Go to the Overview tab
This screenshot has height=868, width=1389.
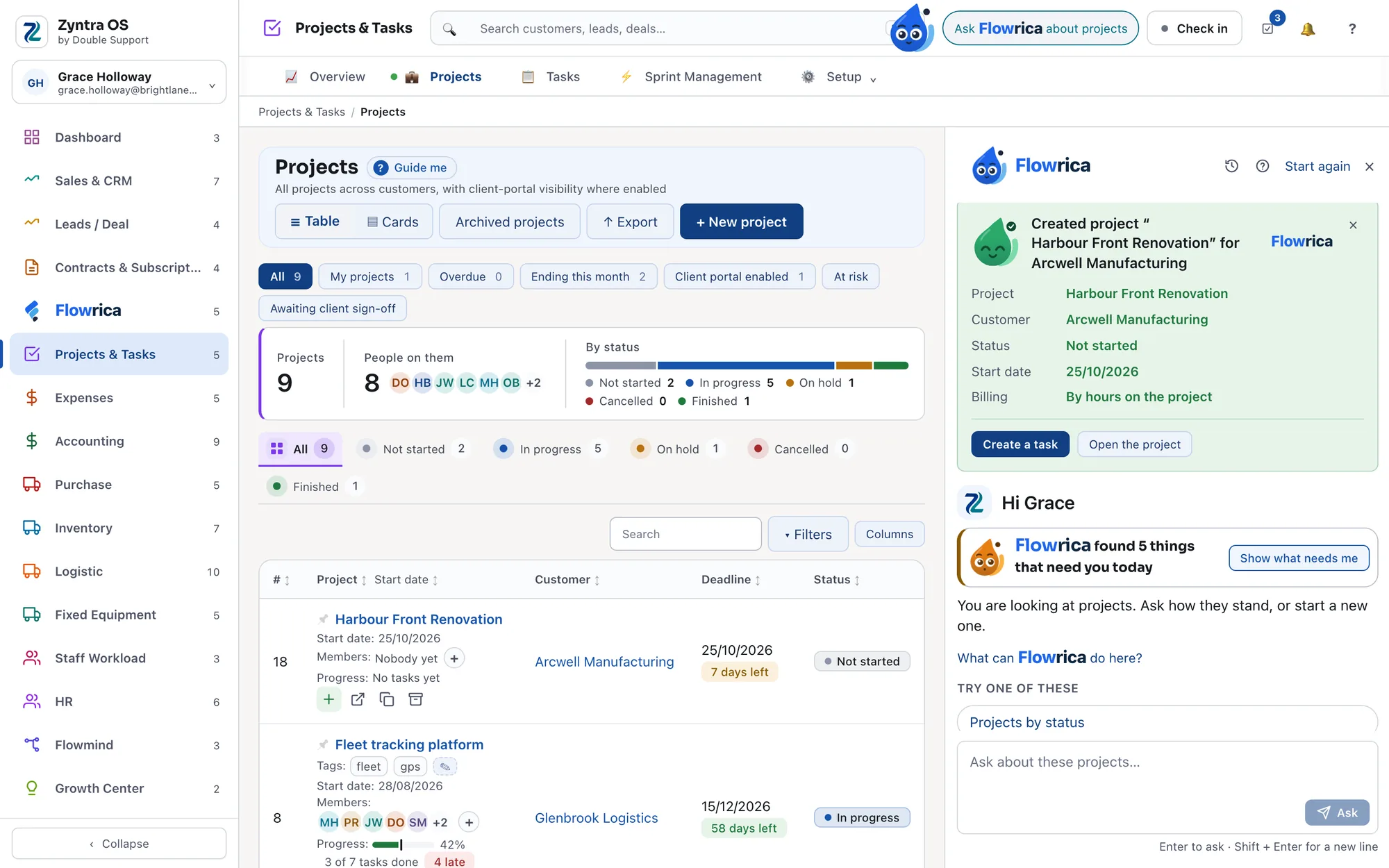pyautogui.click(x=325, y=77)
